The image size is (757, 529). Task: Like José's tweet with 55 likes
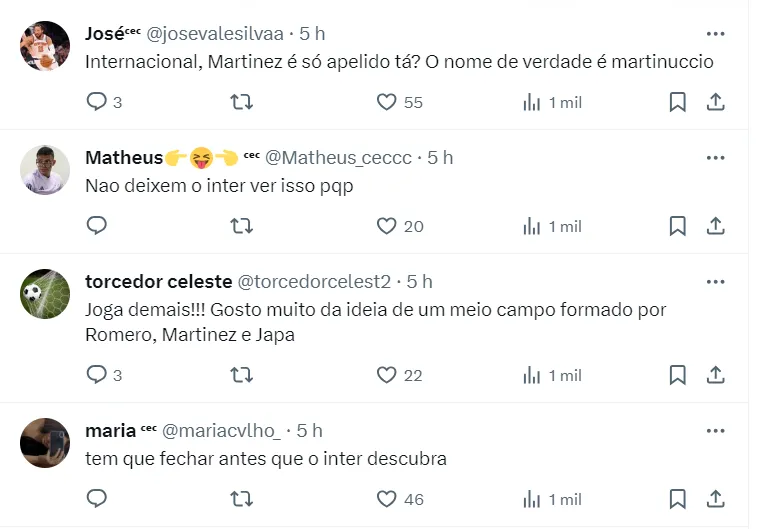(387, 102)
